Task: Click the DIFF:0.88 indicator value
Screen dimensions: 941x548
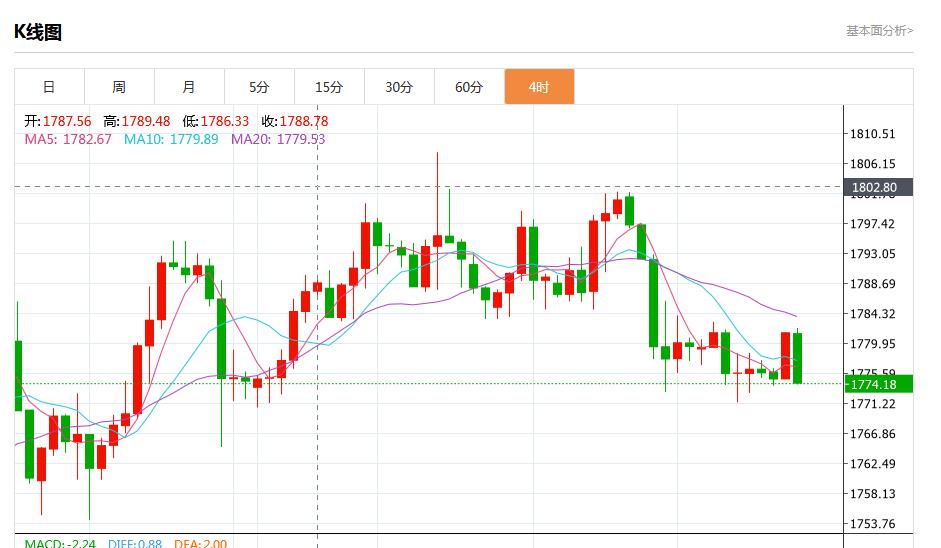Action: [x=135, y=543]
